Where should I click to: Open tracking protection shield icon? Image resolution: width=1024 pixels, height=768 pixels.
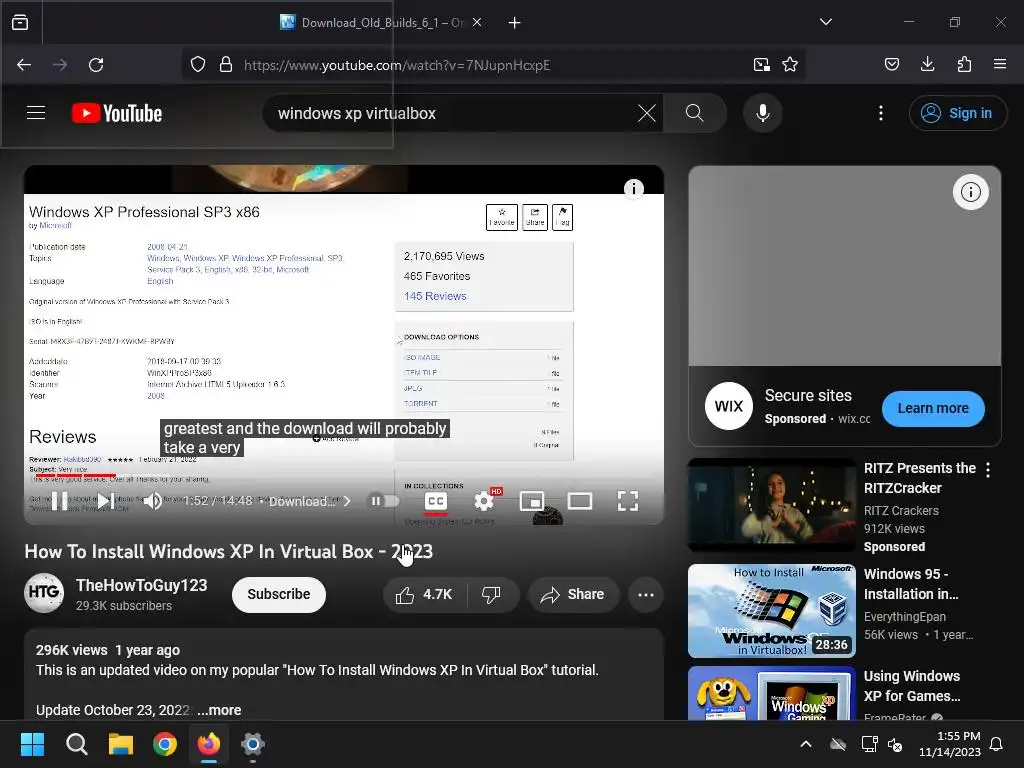[198, 65]
